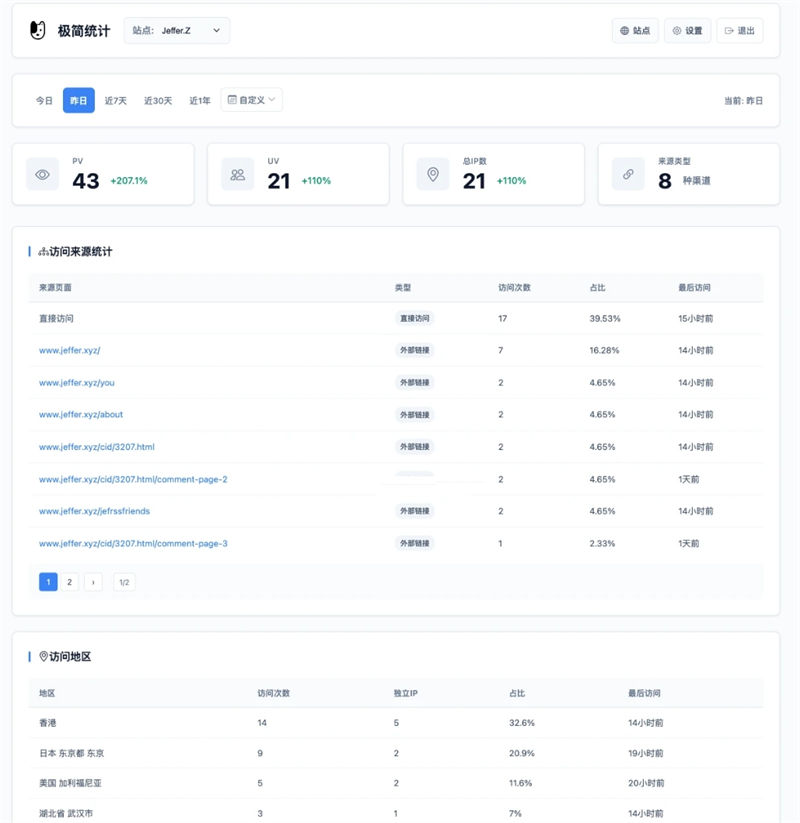The width and height of the screenshot is (800, 823).
Task: Go to page 2 of source statistics
Action: [x=70, y=582]
